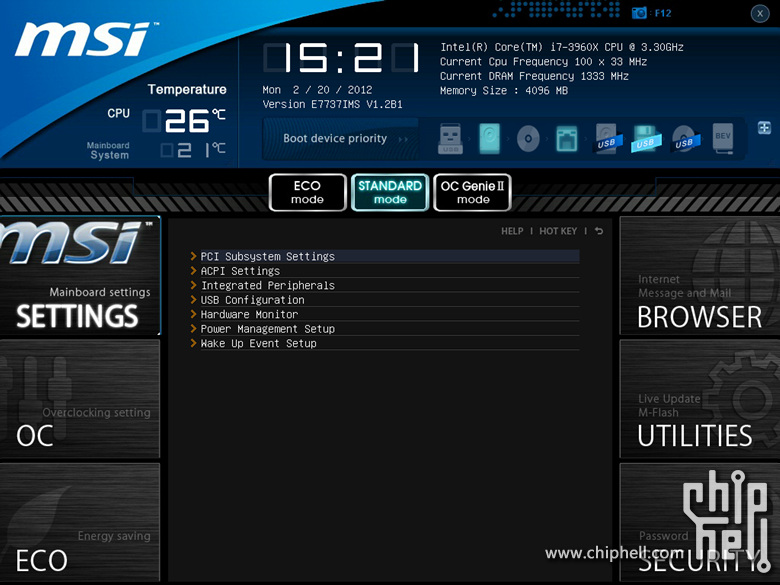
Task: Select the hard disk boot device icon
Action: 489,139
